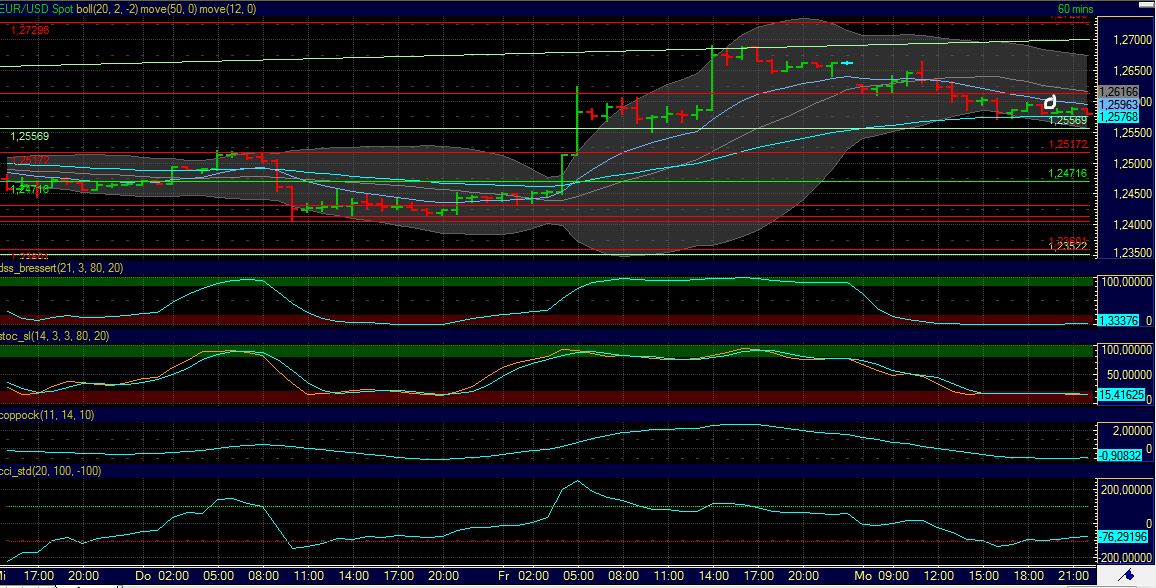
Task: Click the dss_bressert value tag 1,33376
Action: (1118, 320)
